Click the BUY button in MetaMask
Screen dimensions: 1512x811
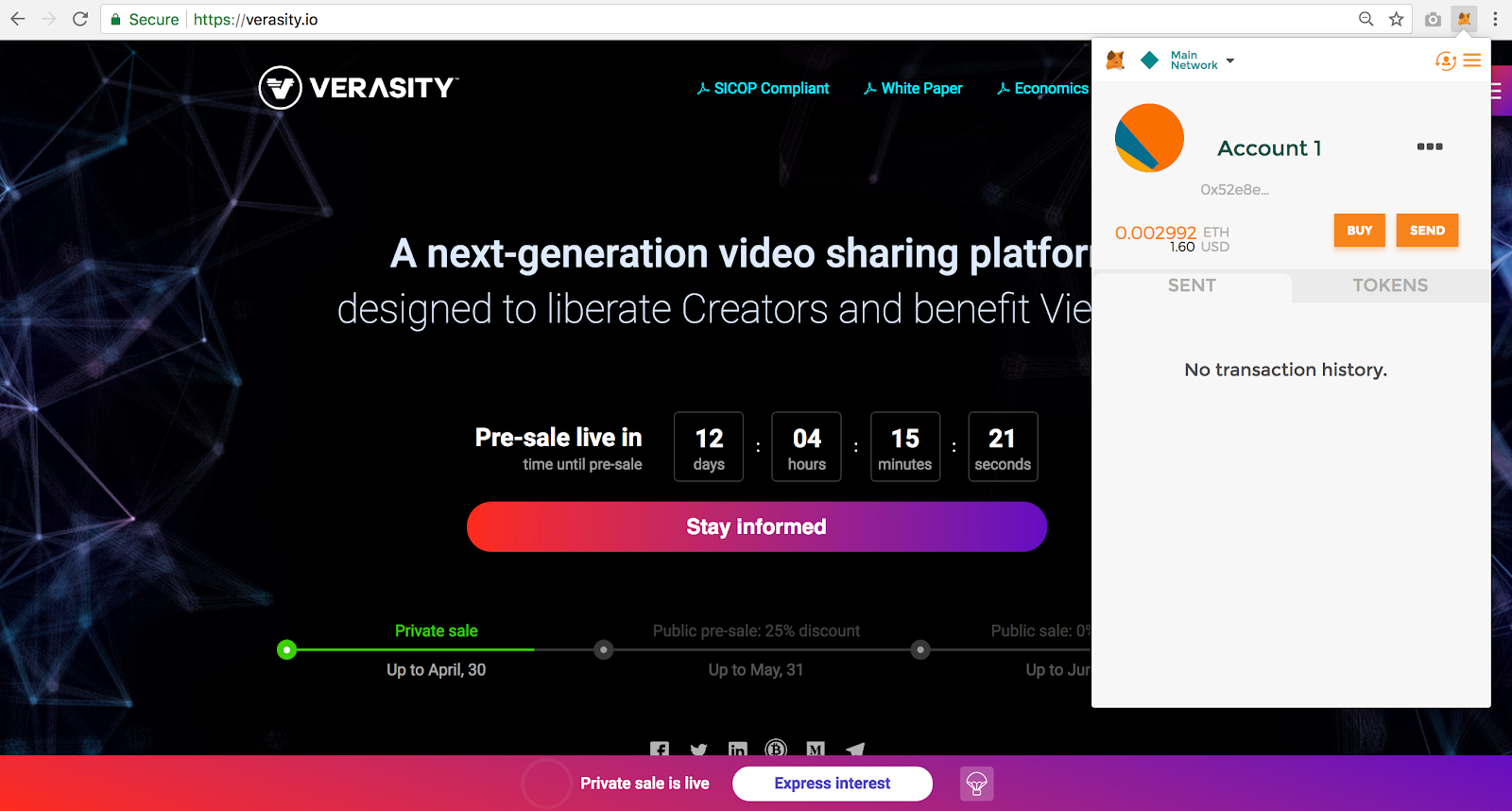pos(1360,231)
